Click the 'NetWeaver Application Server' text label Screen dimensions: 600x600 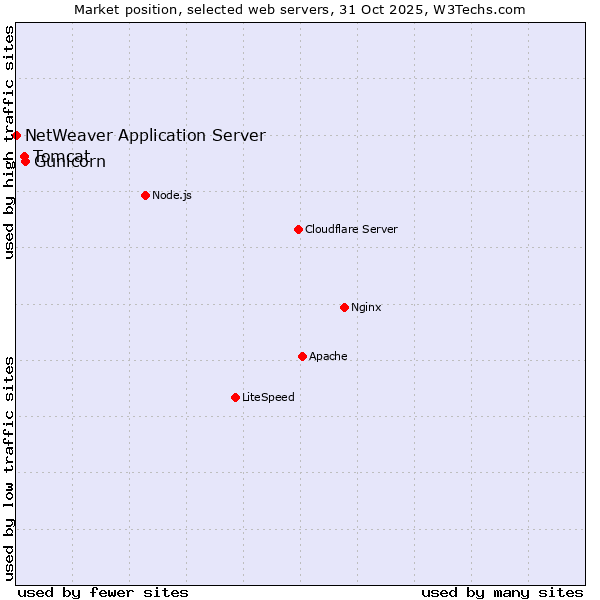[x=145, y=135]
